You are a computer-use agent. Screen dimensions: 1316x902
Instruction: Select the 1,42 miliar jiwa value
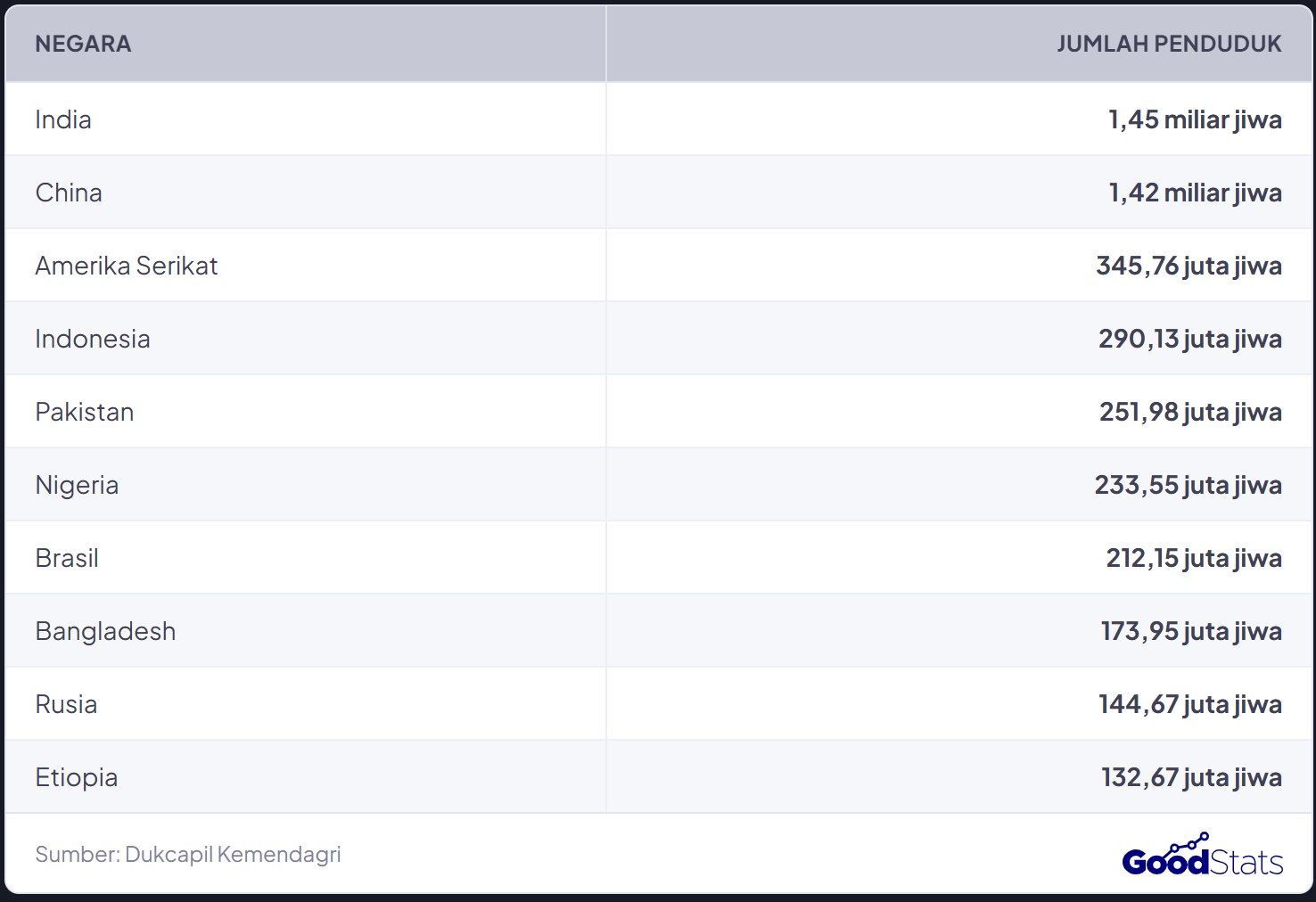pos(1195,193)
